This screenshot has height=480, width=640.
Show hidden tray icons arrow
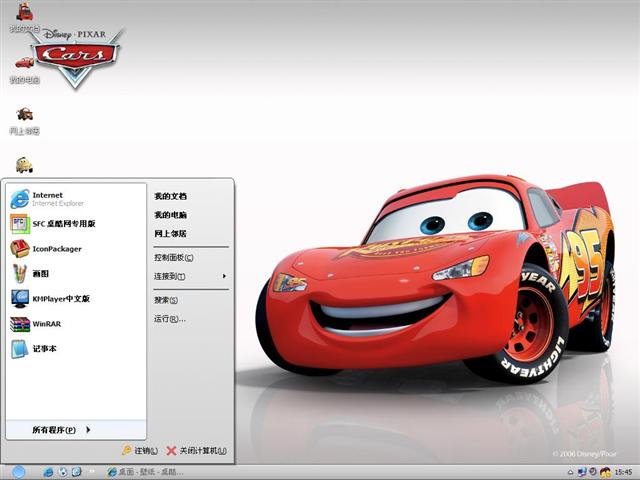pos(570,472)
